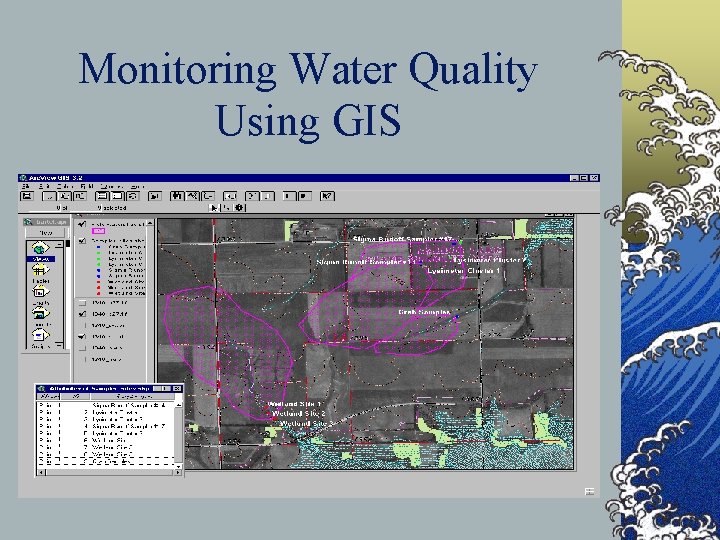Click the attributes table scroll-left arrow

click(x=41, y=472)
